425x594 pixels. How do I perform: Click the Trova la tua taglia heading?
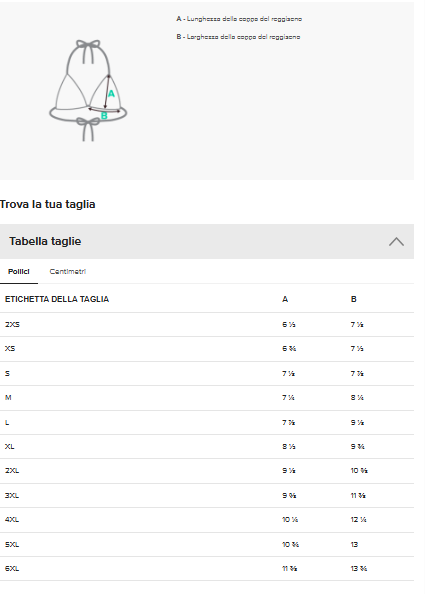[x=47, y=204]
